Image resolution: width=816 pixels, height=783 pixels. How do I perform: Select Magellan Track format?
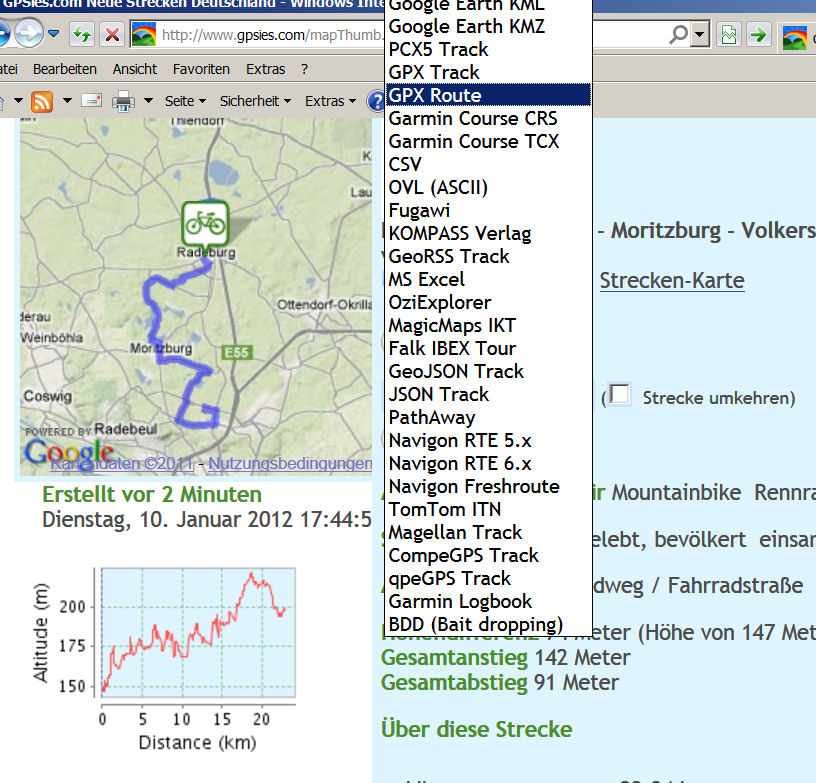tap(489, 533)
